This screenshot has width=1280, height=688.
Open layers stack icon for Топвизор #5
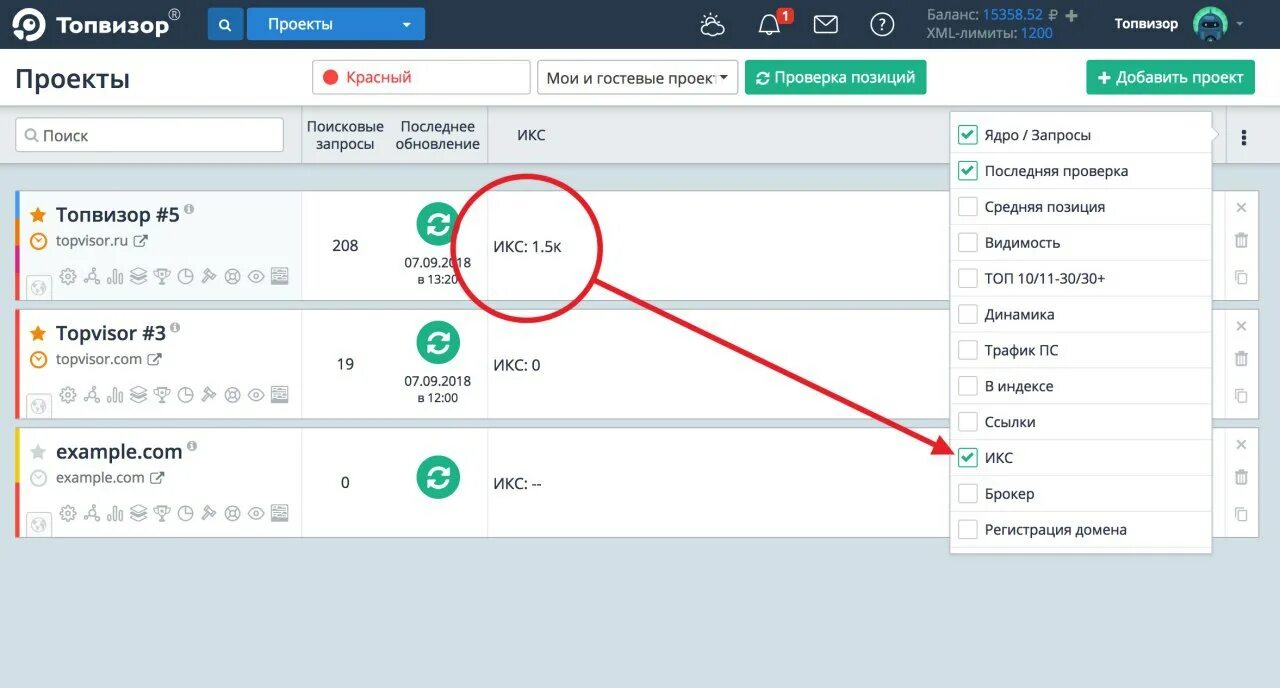[138, 277]
